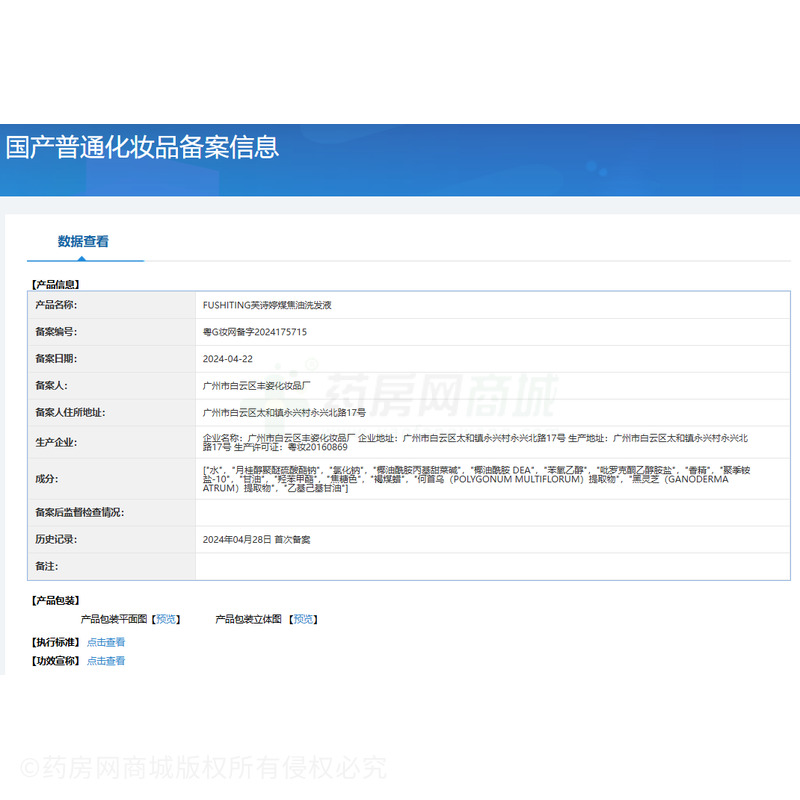Click the FUSHITING芙诗婷煤焦油洗发液 product name
This screenshot has width=800, height=800.
pos(266,305)
